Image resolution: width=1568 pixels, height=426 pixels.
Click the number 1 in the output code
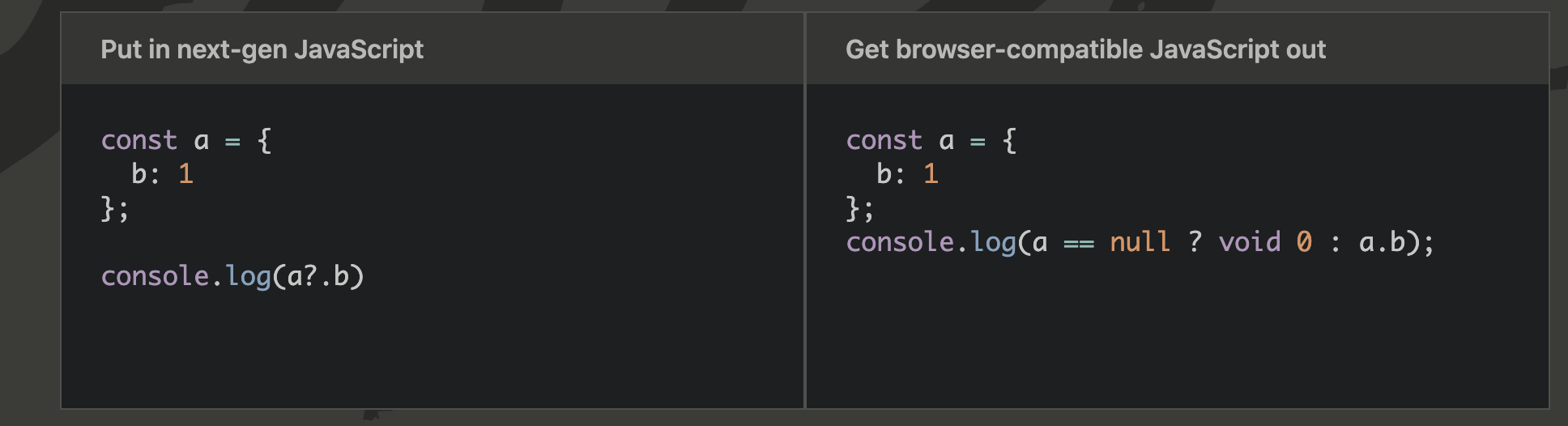(931, 174)
